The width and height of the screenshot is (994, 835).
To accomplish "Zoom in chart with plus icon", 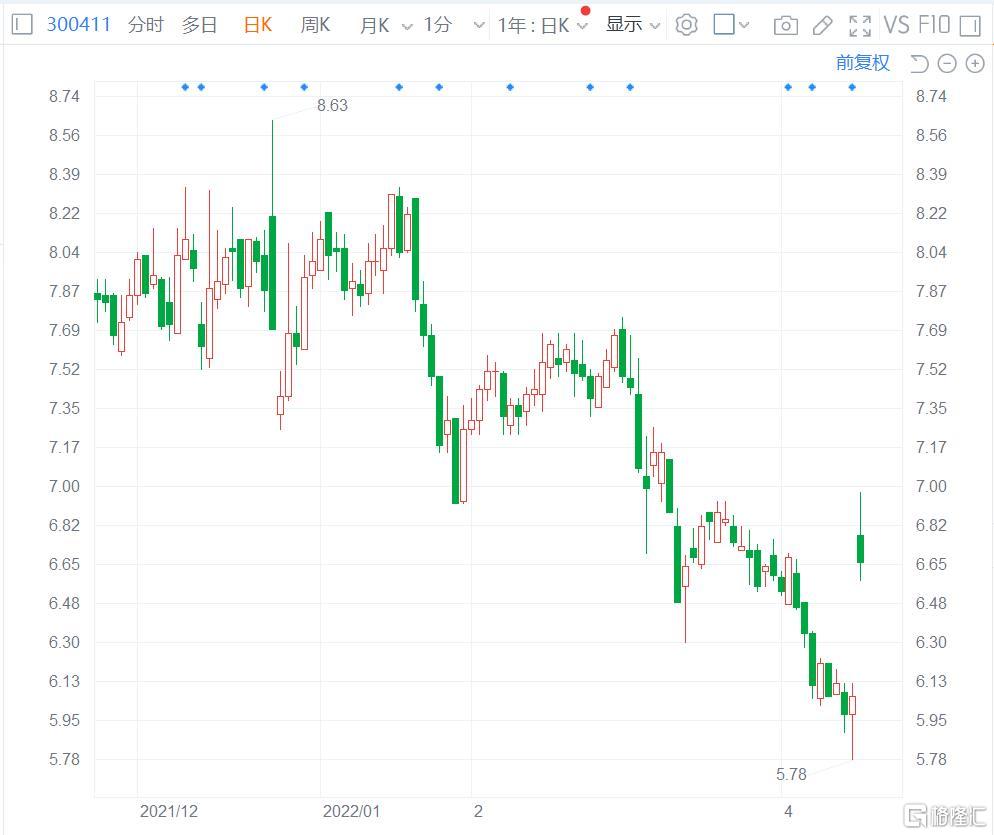I will [x=975, y=63].
